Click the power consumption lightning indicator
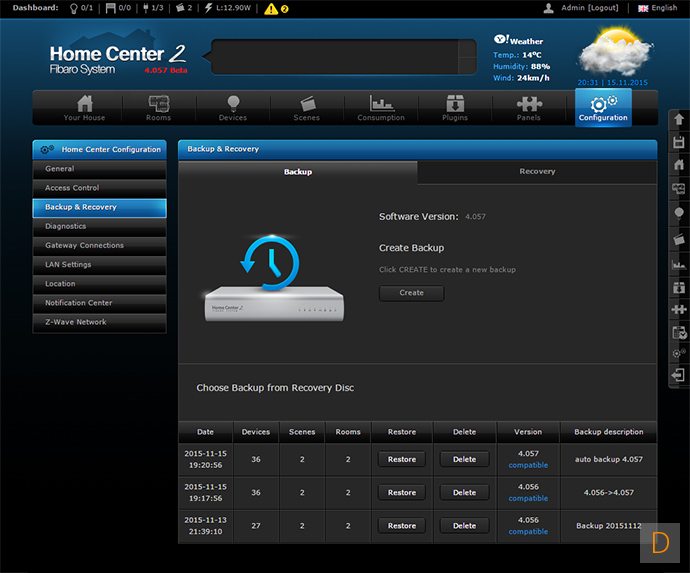The image size is (690, 573). [x=228, y=8]
